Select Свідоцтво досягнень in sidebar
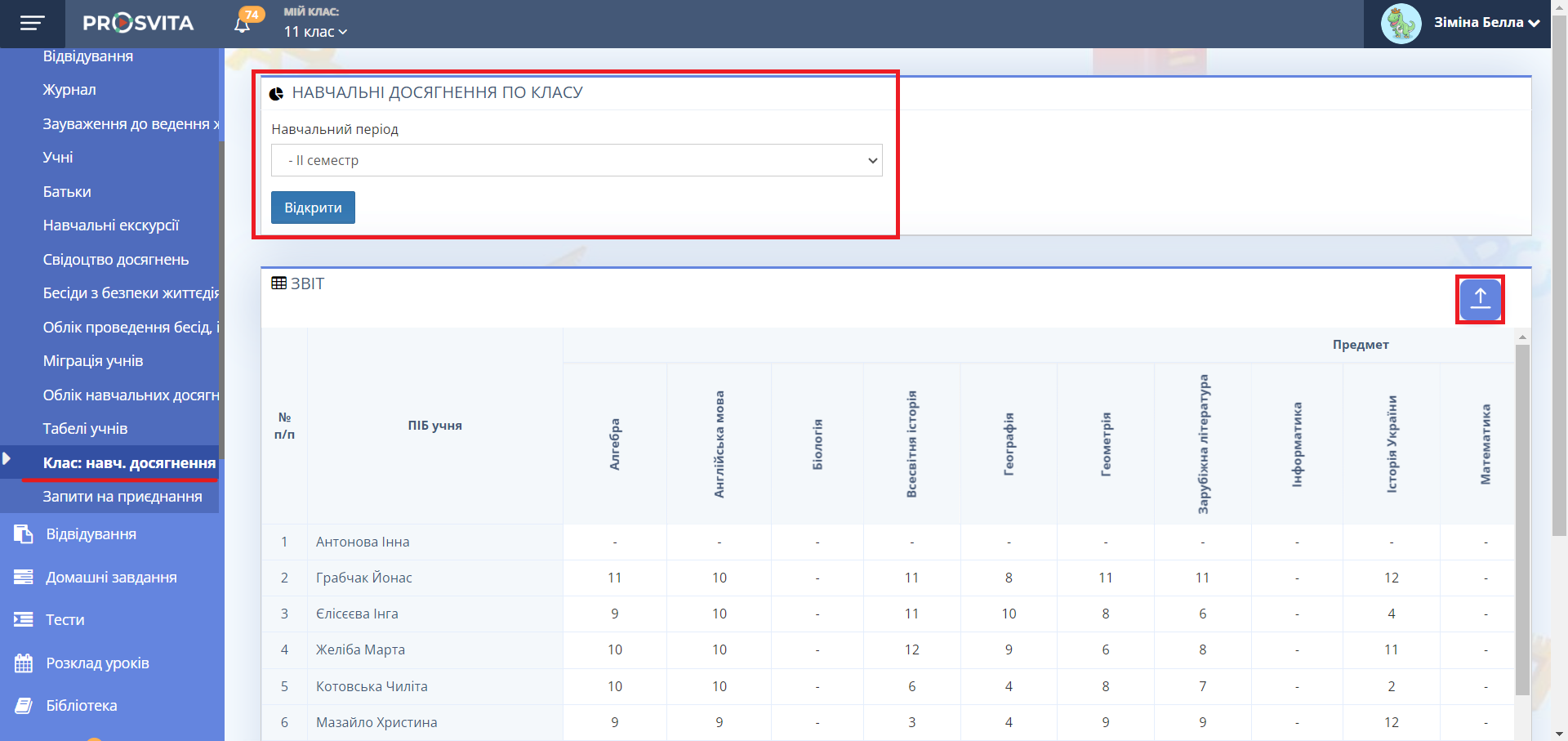This screenshot has height=741, width=1568. 116,260
